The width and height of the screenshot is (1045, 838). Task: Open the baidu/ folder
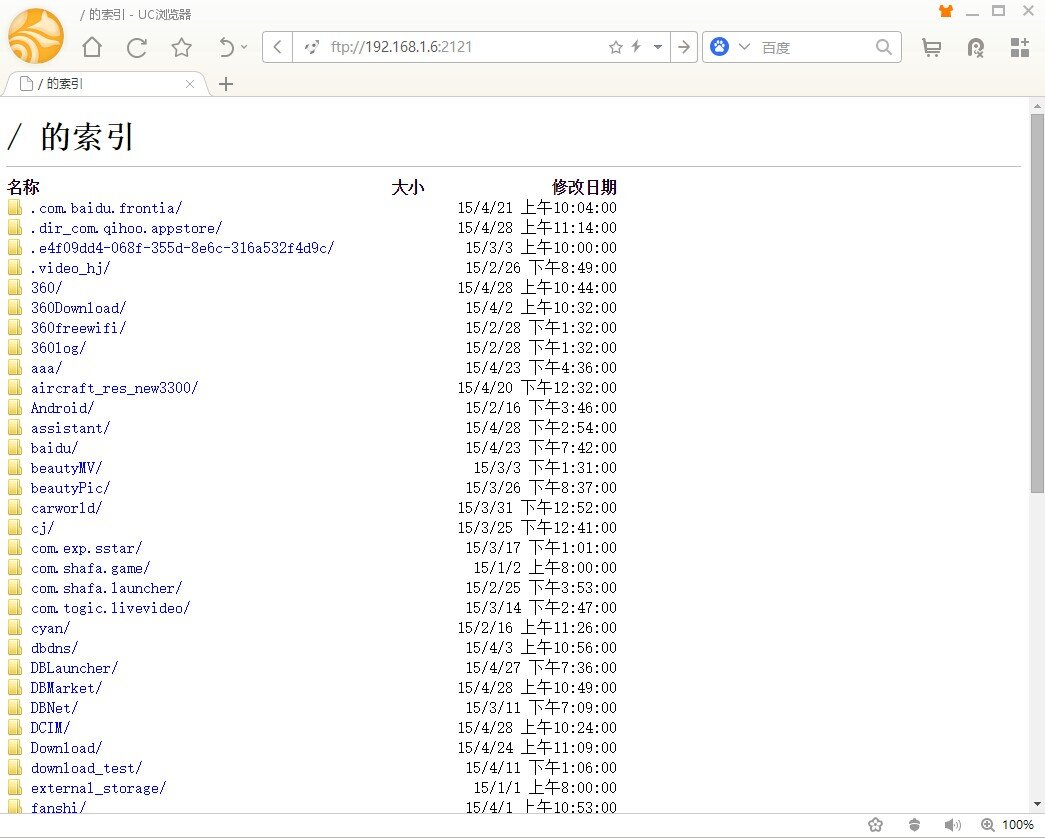pyautogui.click(x=54, y=448)
